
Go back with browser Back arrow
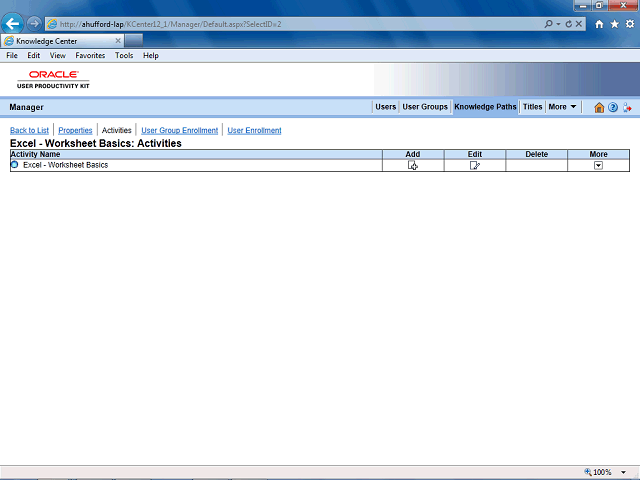[12, 24]
